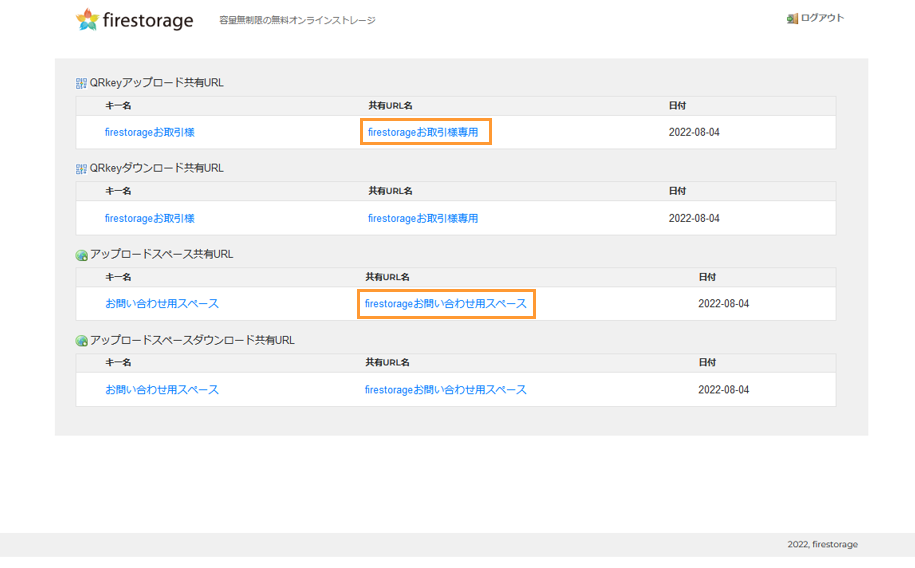915x568 pixels.
Task: Open firestorageお取引様 key in QRkeyアップロード table
Action: pos(149,133)
